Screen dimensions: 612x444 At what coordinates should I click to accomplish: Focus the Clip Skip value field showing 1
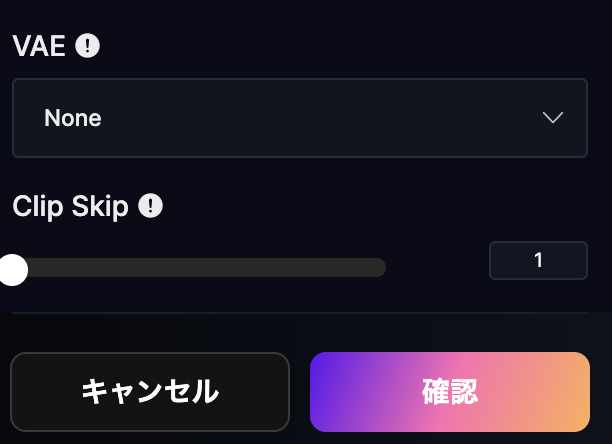538,261
